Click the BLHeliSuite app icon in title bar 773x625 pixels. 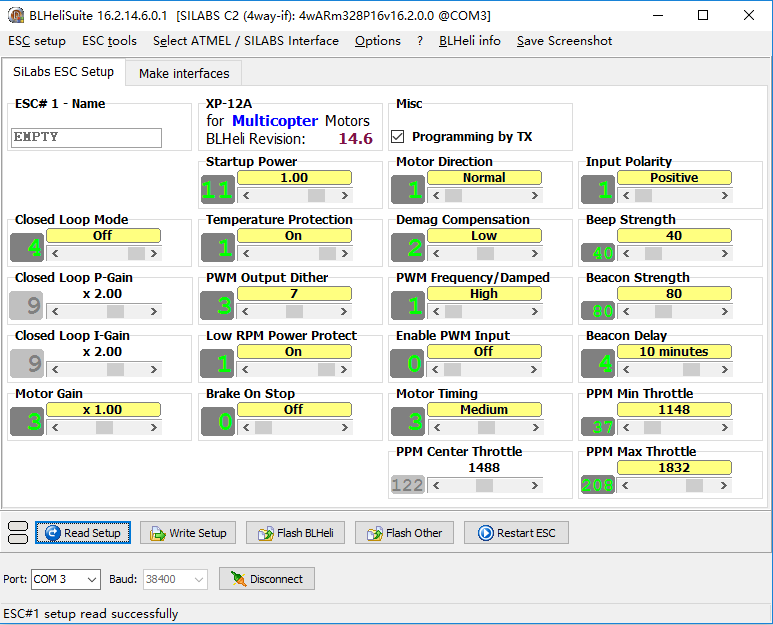coord(15,15)
